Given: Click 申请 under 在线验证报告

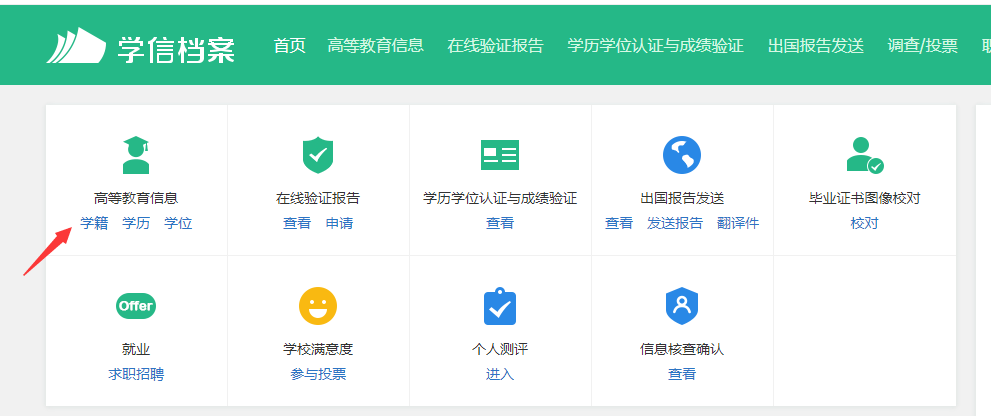Looking at the screenshot, I should point(339,223).
